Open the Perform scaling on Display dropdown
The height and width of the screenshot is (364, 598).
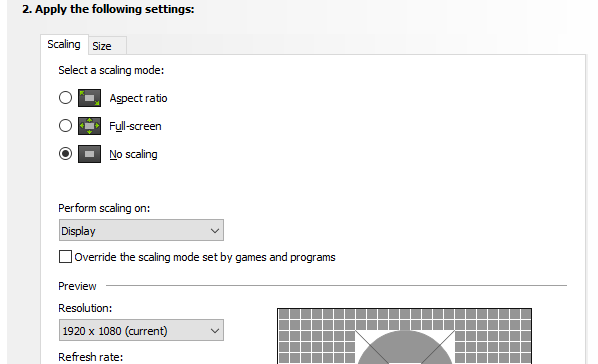[x=141, y=230]
